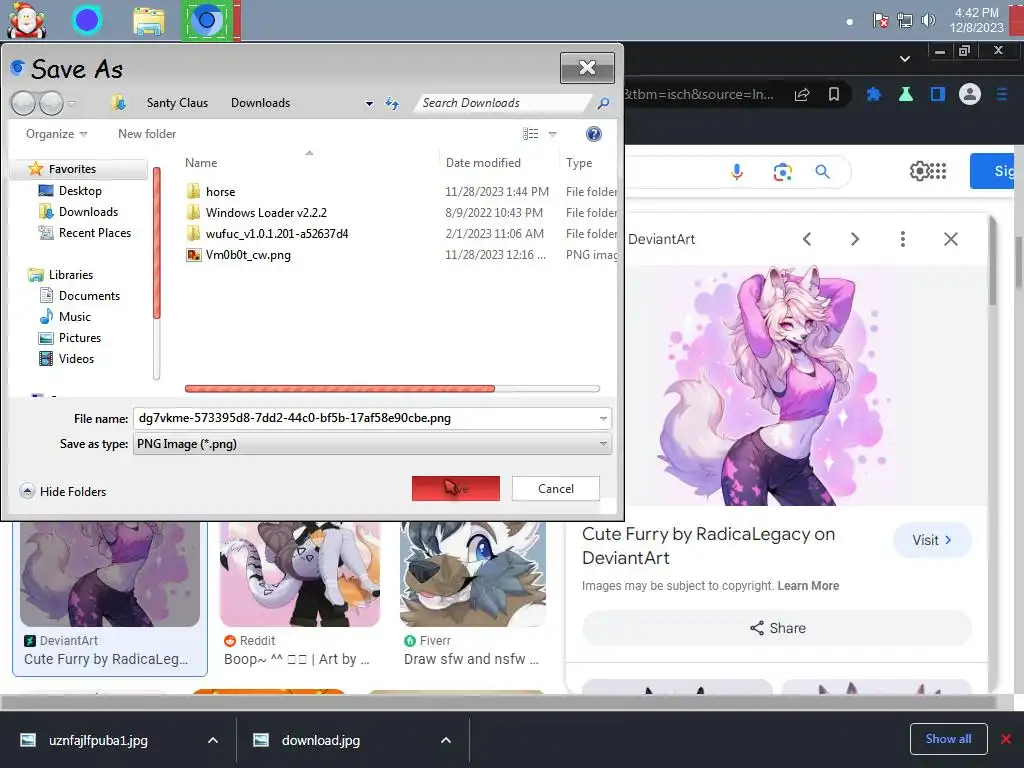Show all downloads in the bar
Screen dimensions: 1024x768
(x=948, y=739)
